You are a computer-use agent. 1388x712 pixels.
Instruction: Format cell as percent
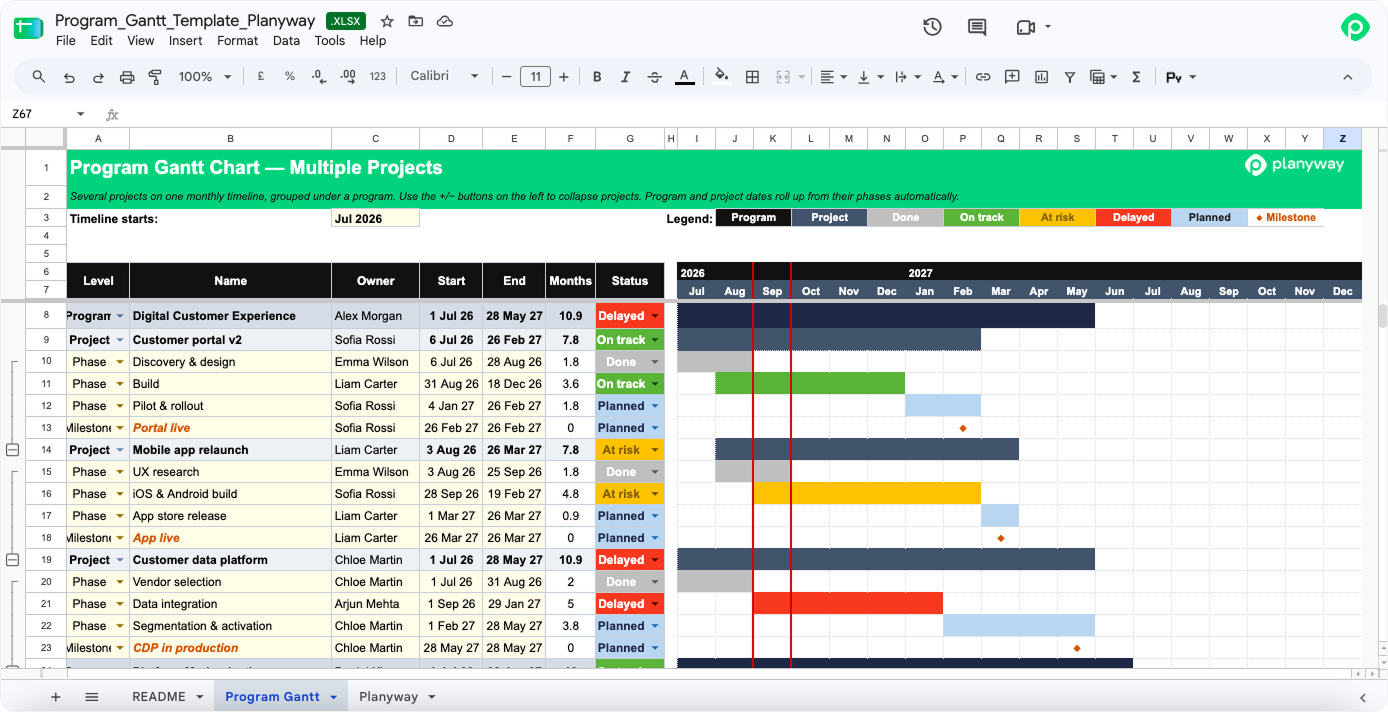point(290,77)
